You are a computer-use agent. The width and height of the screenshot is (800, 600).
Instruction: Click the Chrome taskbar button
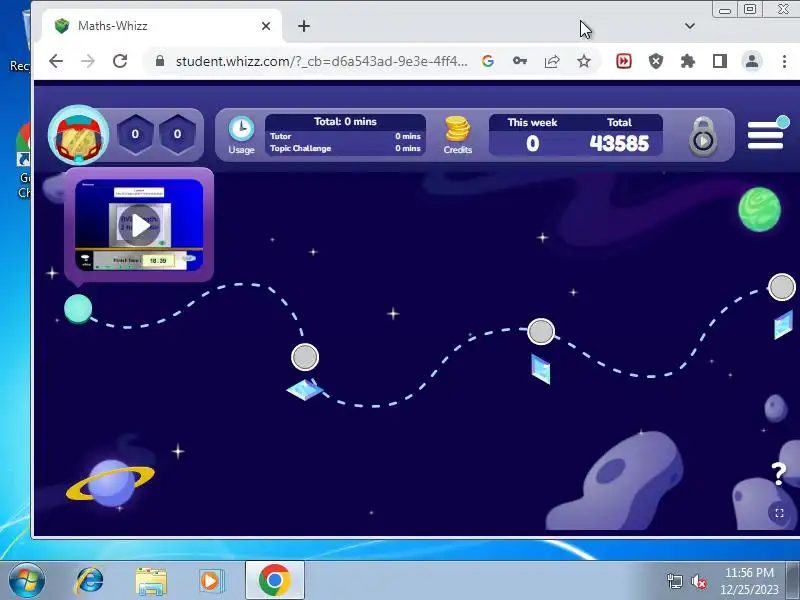coord(274,581)
